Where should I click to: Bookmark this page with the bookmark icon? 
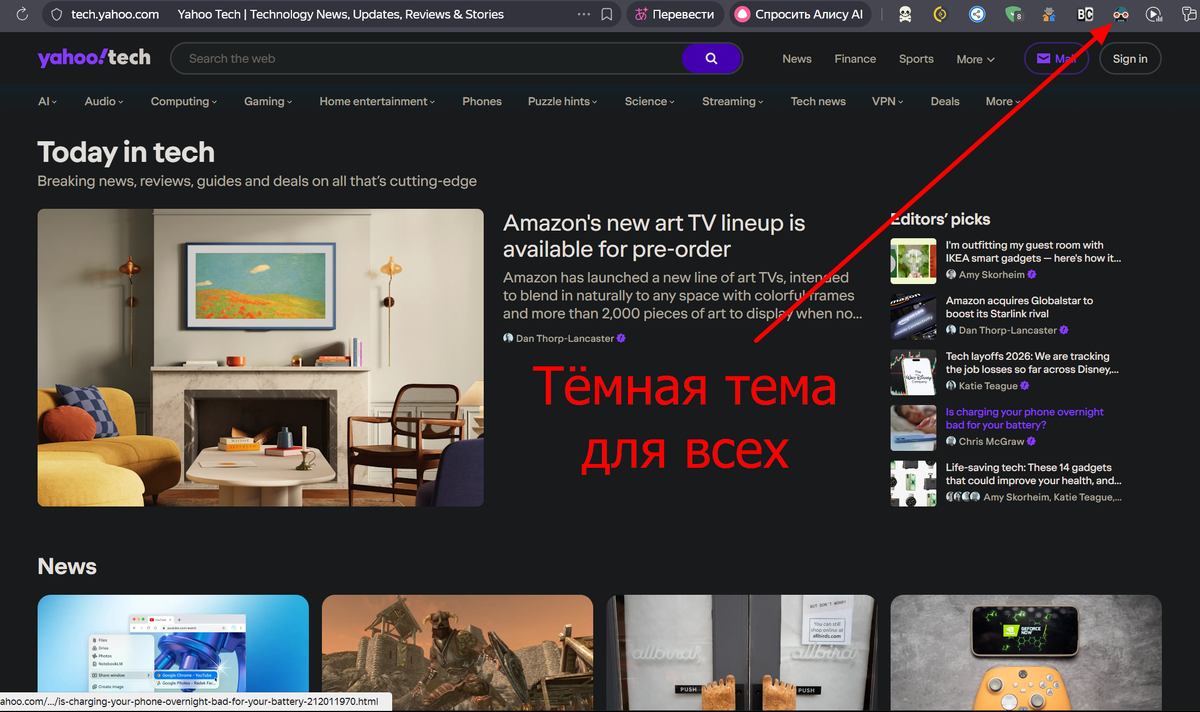coord(607,15)
